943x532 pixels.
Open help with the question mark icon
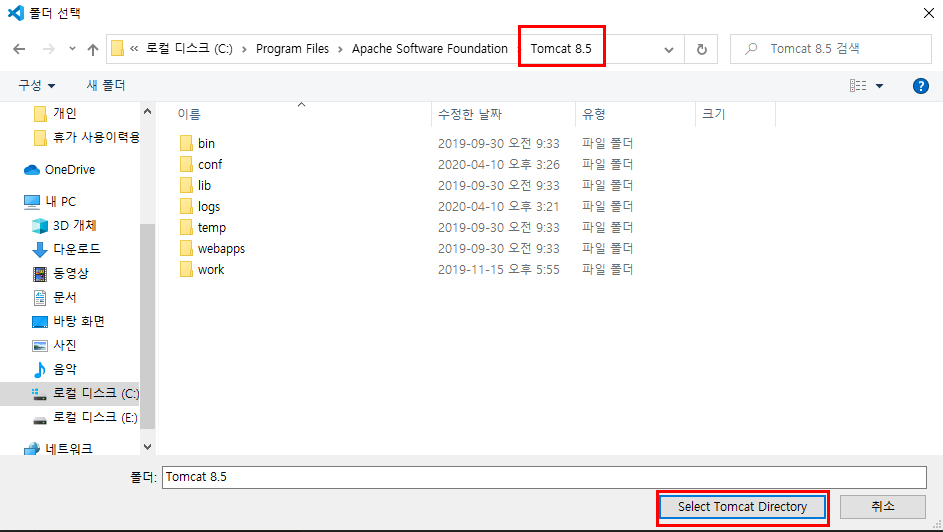coord(920,86)
